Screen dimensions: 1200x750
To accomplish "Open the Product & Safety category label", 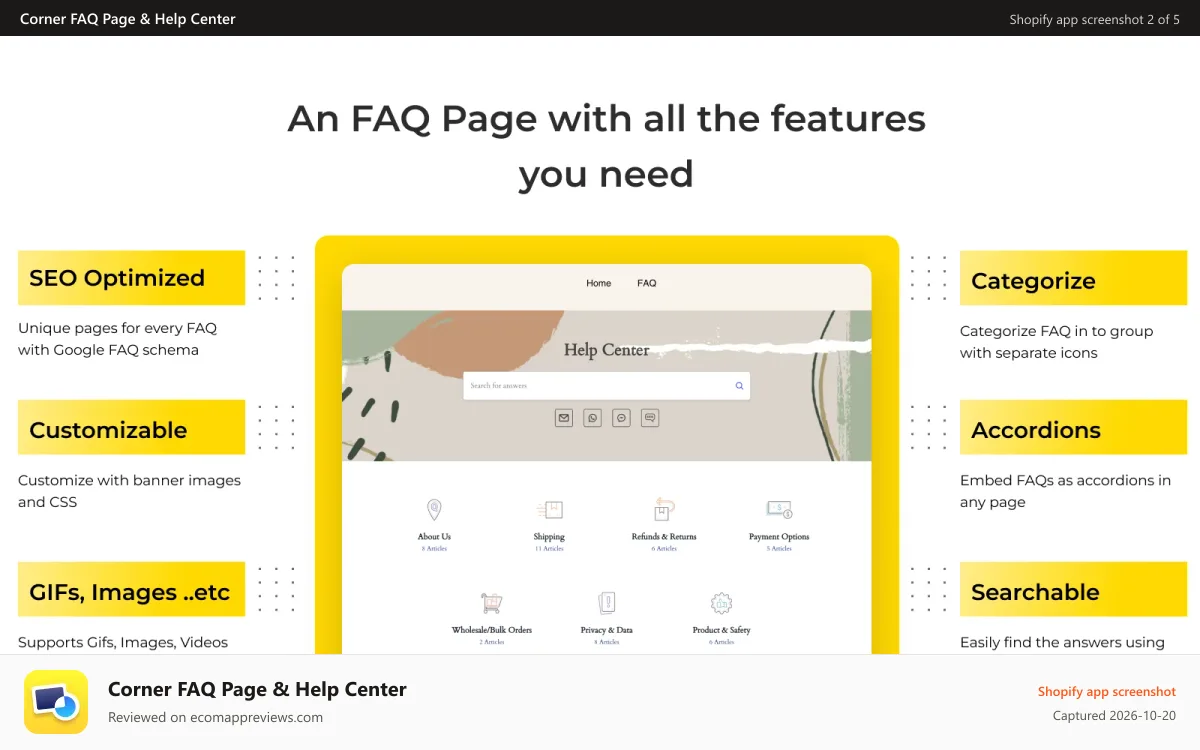I will 721,630.
